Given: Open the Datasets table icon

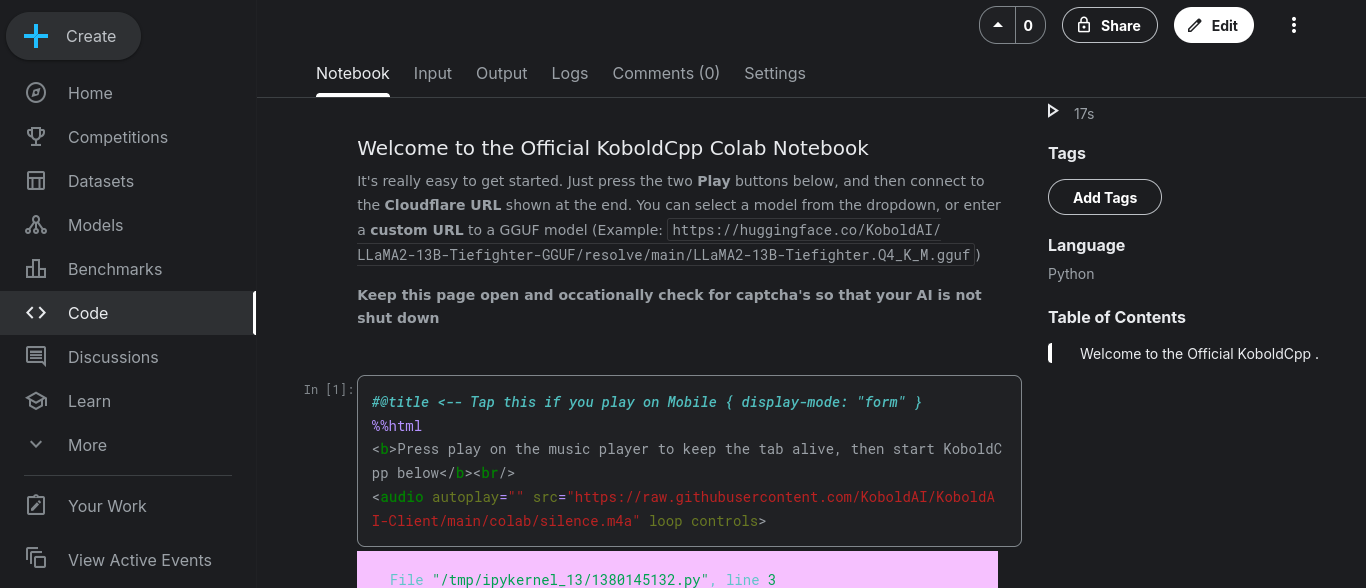Looking at the screenshot, I should (x=36, y=181).
